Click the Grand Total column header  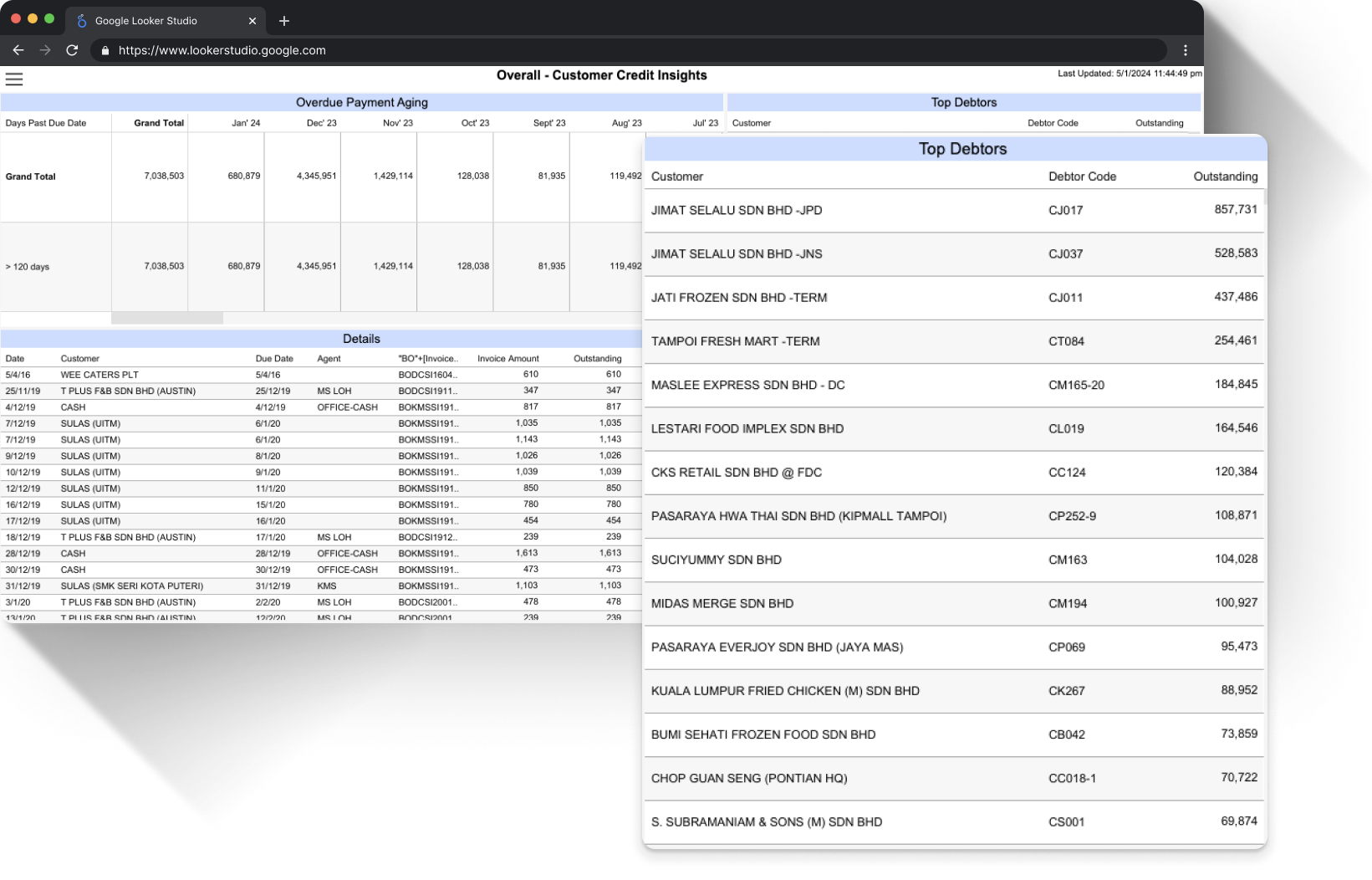point(159,123)
